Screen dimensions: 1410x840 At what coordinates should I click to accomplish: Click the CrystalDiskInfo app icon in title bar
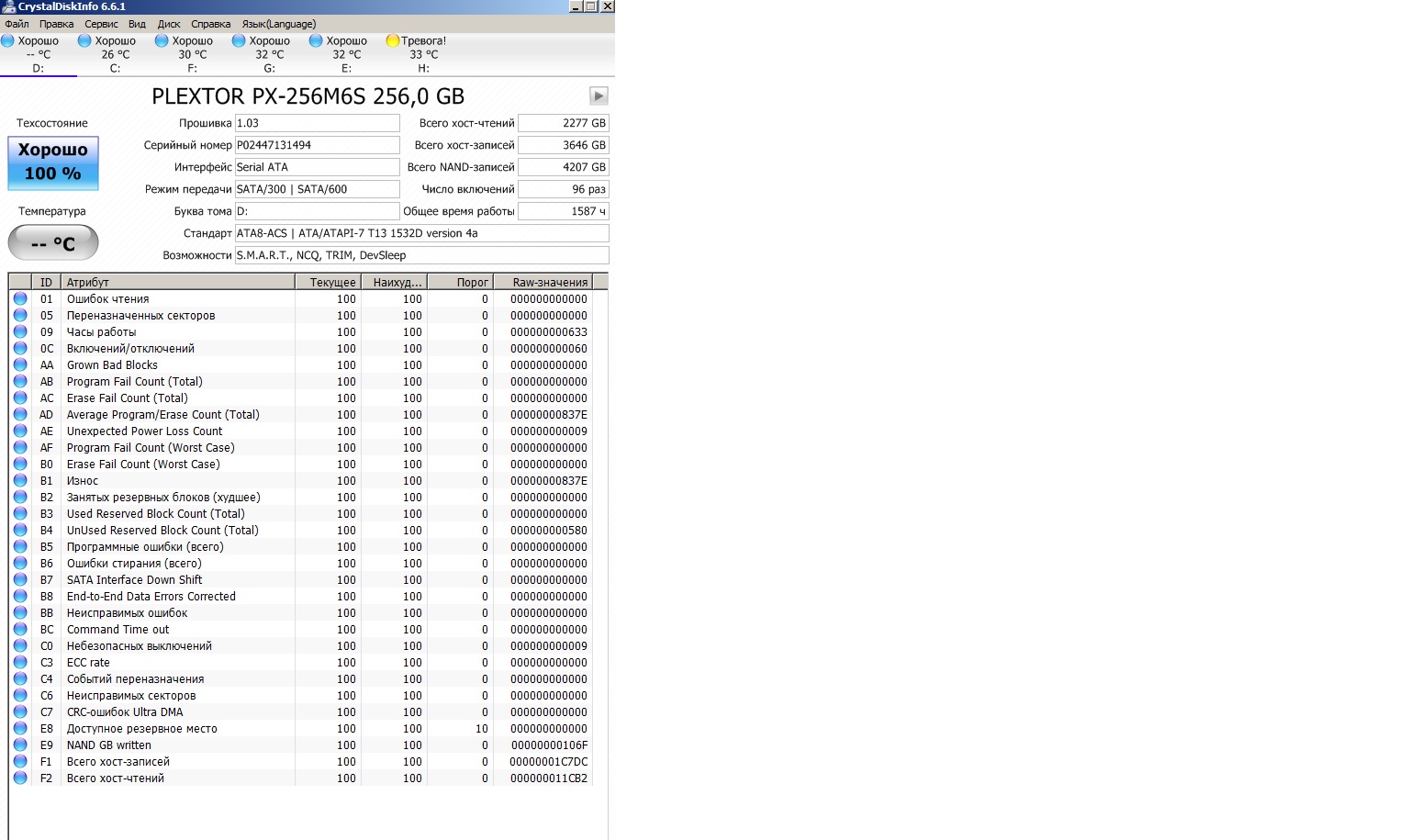point(8,6)
